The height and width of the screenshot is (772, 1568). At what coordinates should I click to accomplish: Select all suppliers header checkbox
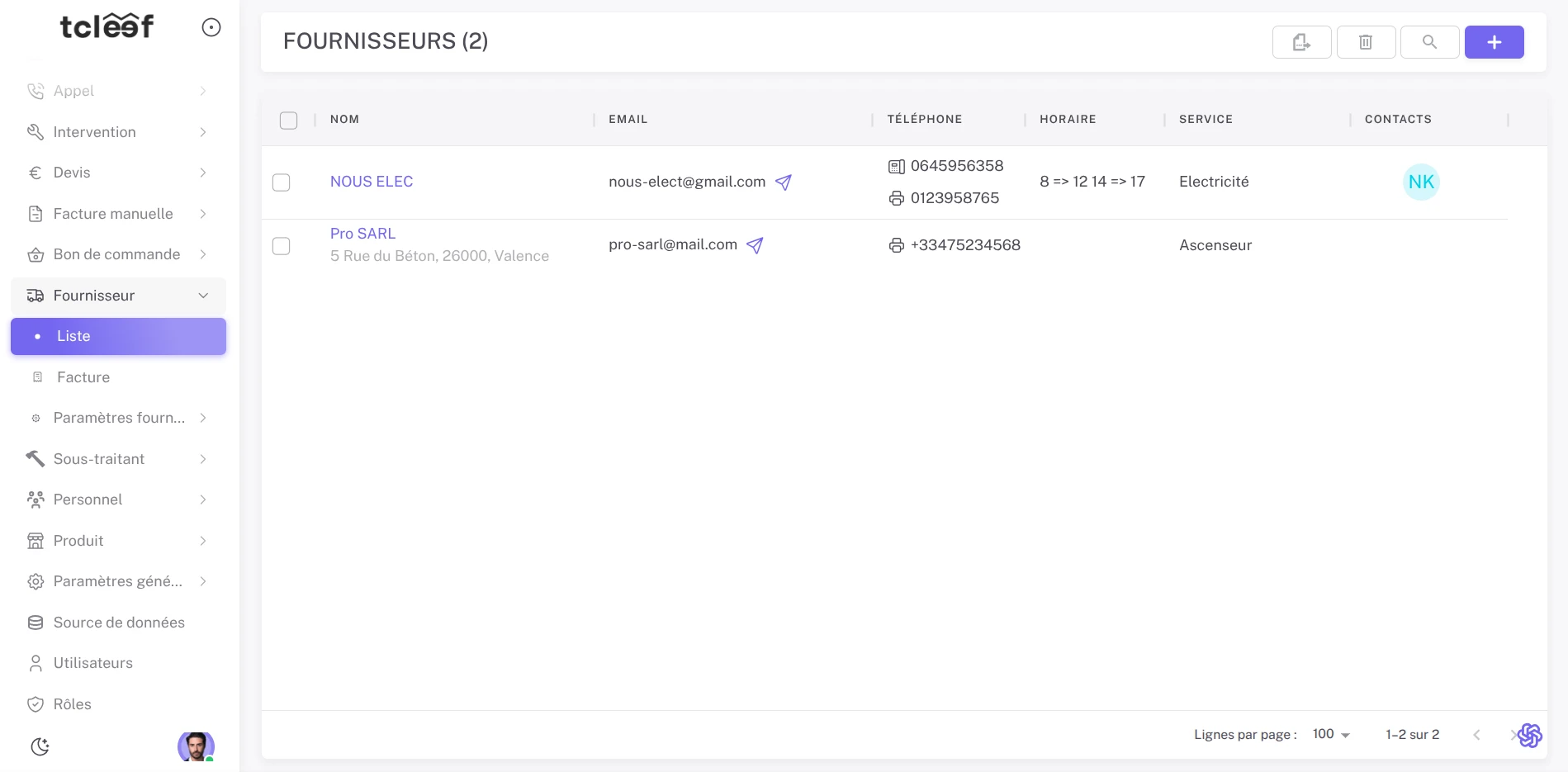[288, 121]
